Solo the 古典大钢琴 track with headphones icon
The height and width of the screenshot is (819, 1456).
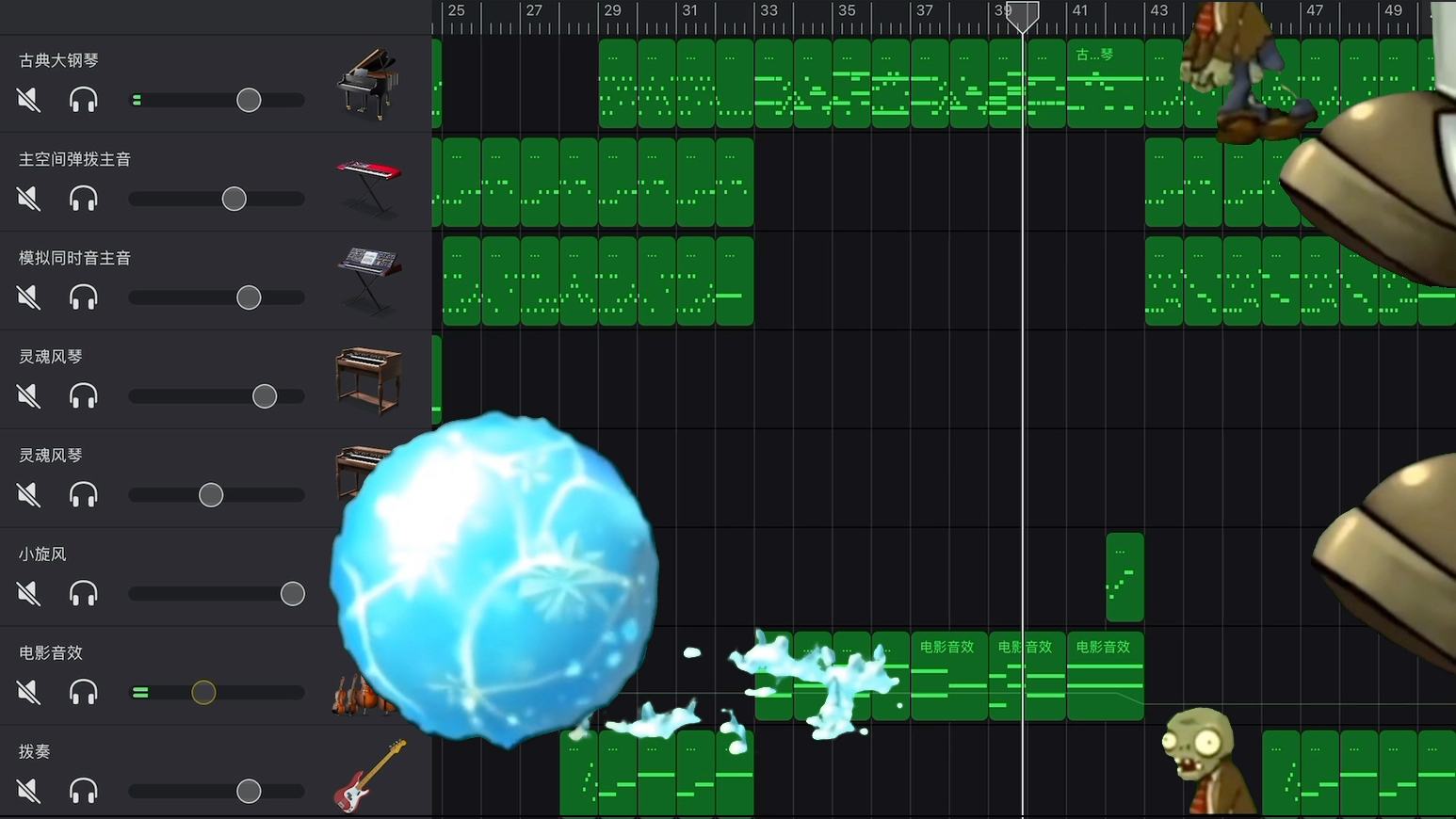click(x=84, y=100)
